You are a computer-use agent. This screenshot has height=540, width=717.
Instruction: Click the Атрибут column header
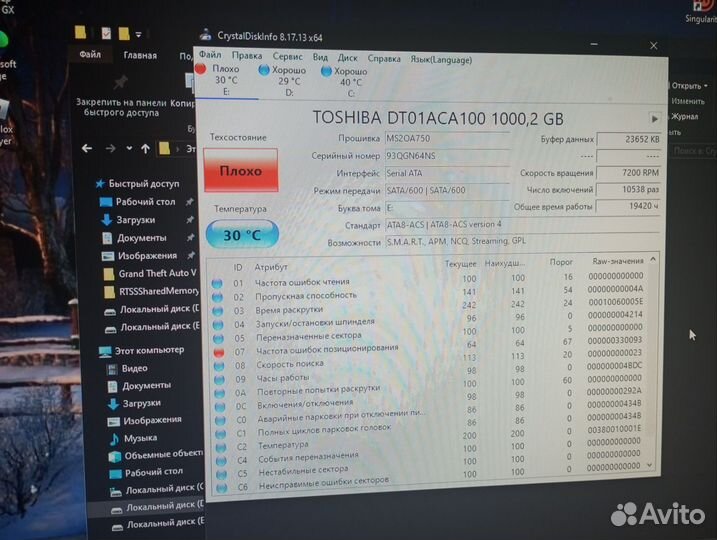coord(271,267)
